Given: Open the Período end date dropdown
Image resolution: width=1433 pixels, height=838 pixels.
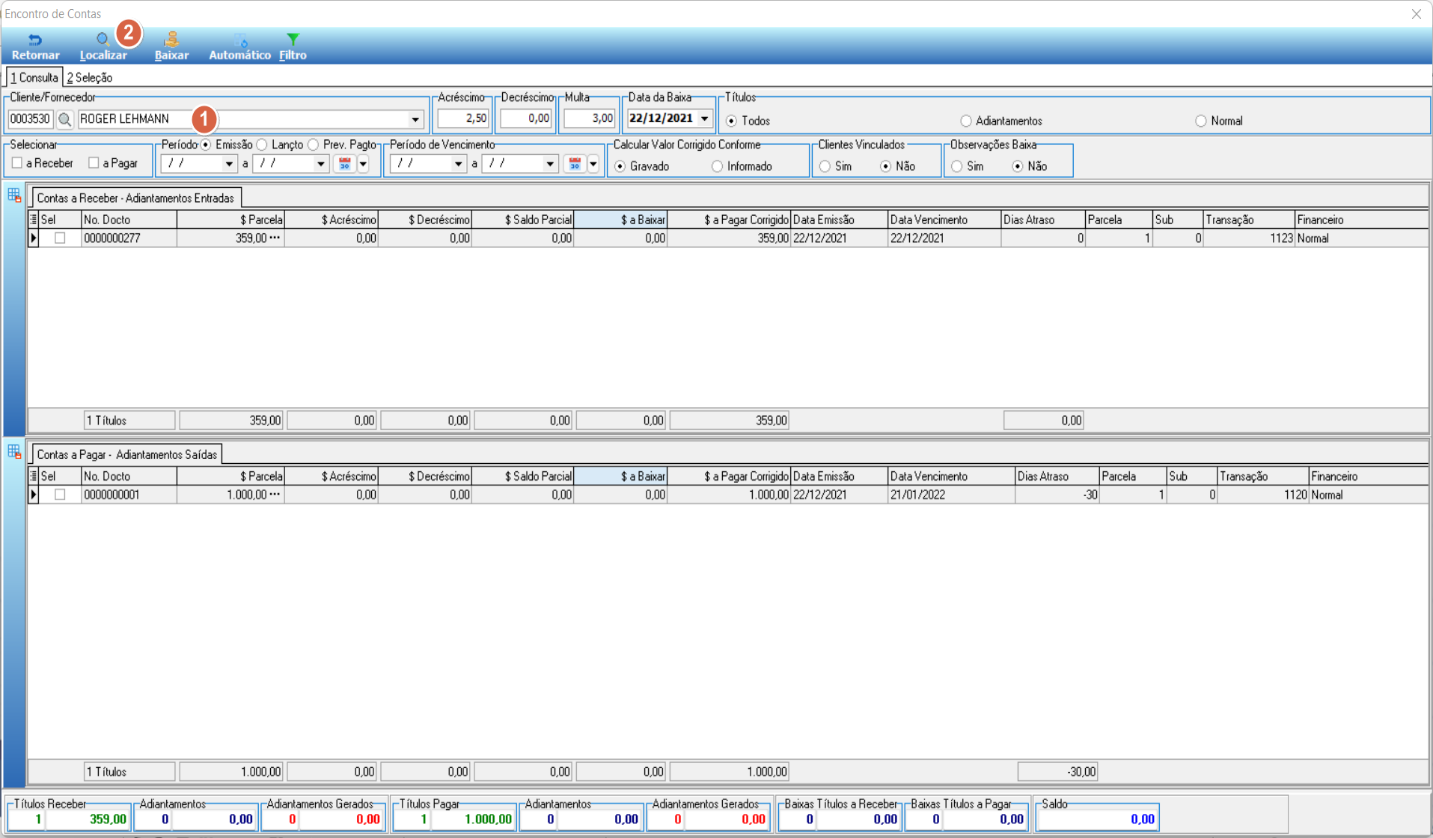Looking at the screenshot, I should [x=321, y=164].
